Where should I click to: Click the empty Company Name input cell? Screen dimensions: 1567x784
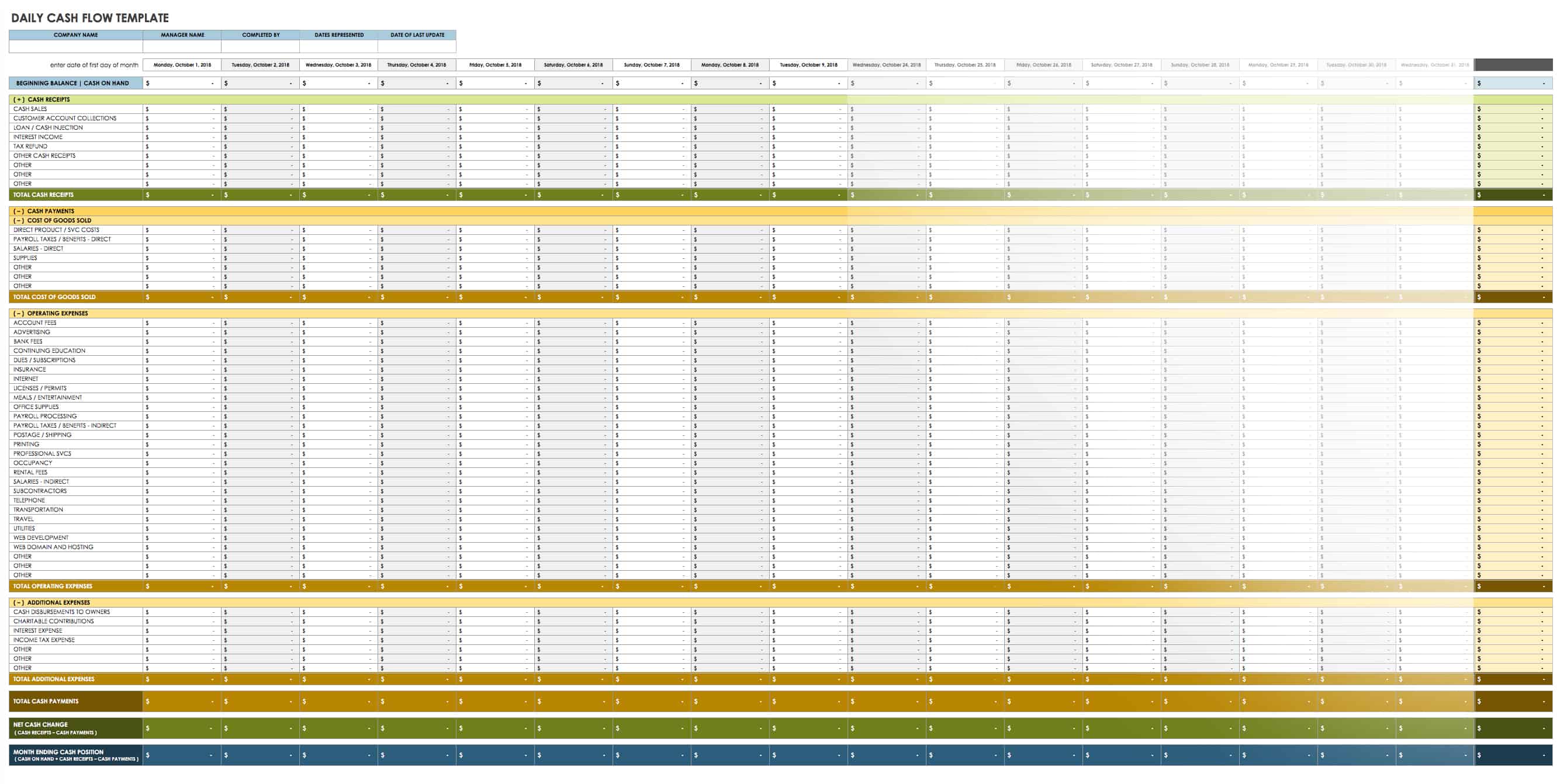click(x=75, y=46)
